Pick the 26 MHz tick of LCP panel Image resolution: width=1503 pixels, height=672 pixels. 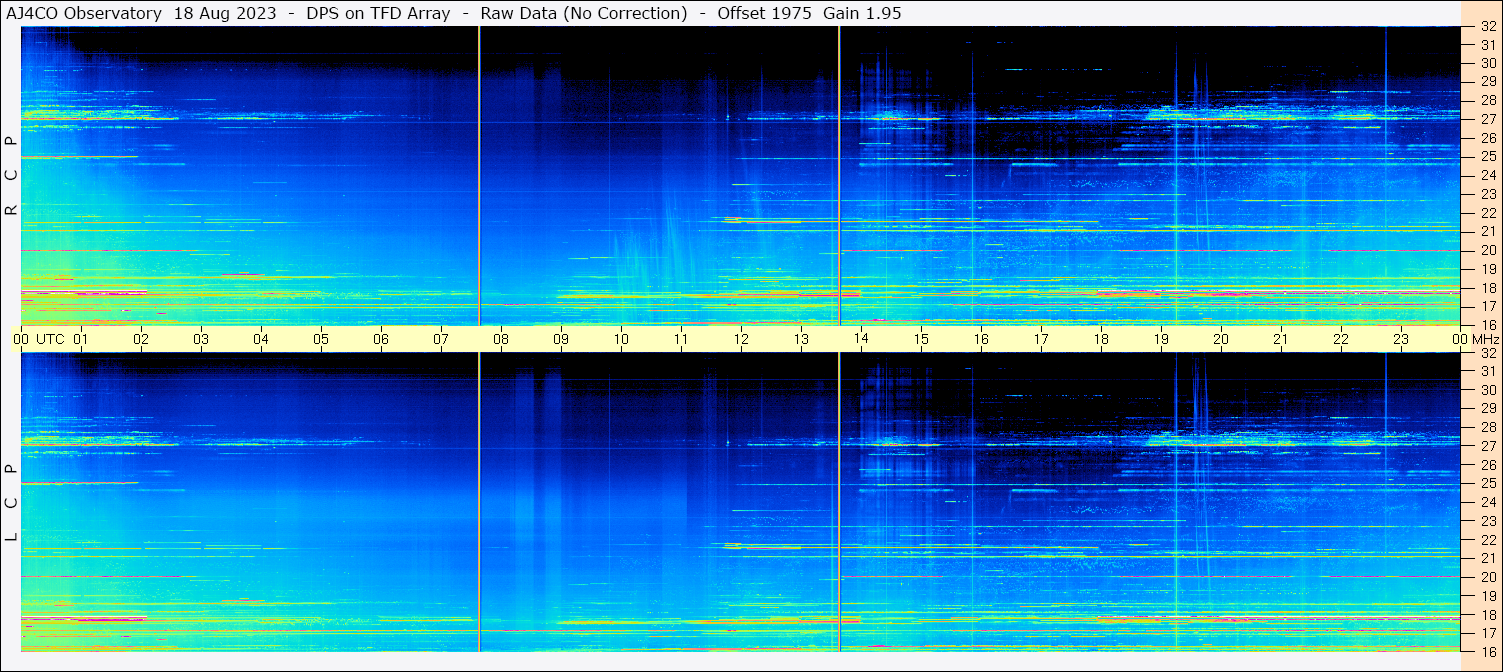[x=1487, y=465]
